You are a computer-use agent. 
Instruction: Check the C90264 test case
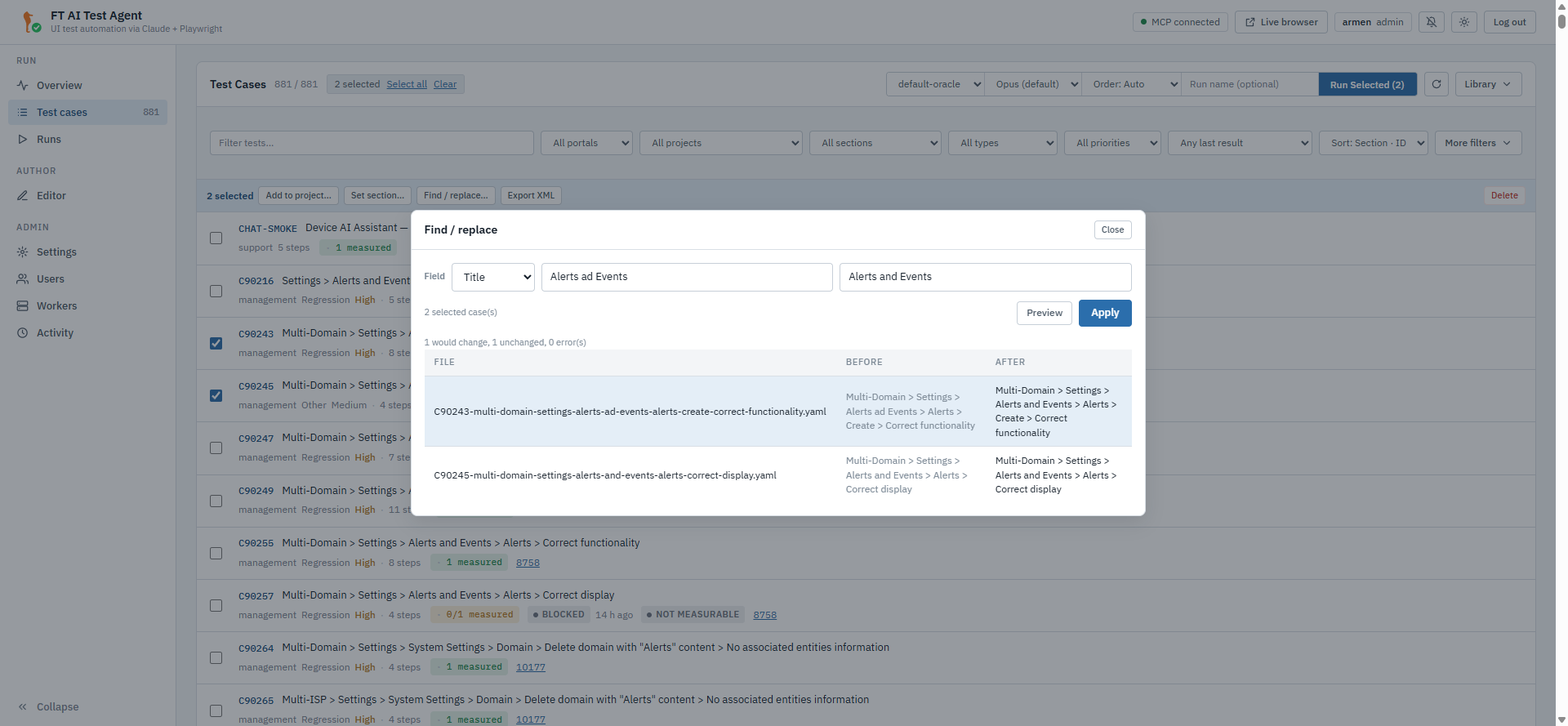pyautogui.click(x=216, y=658)
